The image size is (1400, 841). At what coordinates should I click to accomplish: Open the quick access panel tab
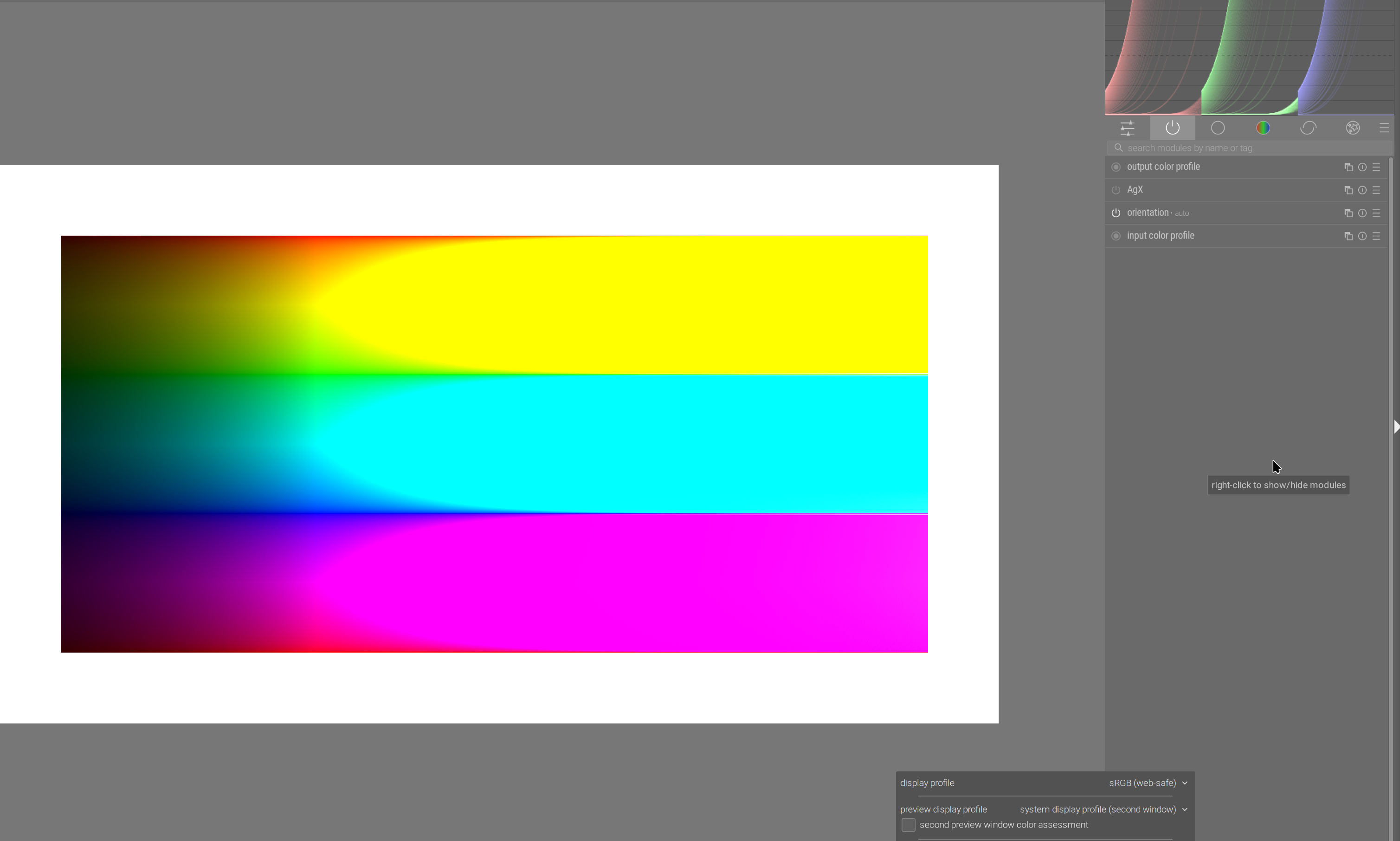1127,128
